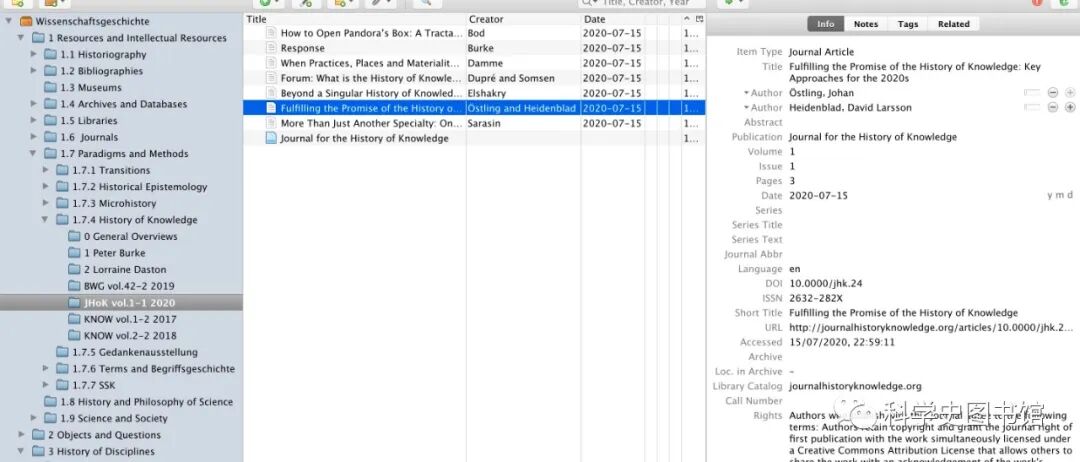Image resolution: width=1080 pixels, height=462 pixels.
Task: Edit the Publication field Journal for the History of Knowledge
Action: [873, 137]
